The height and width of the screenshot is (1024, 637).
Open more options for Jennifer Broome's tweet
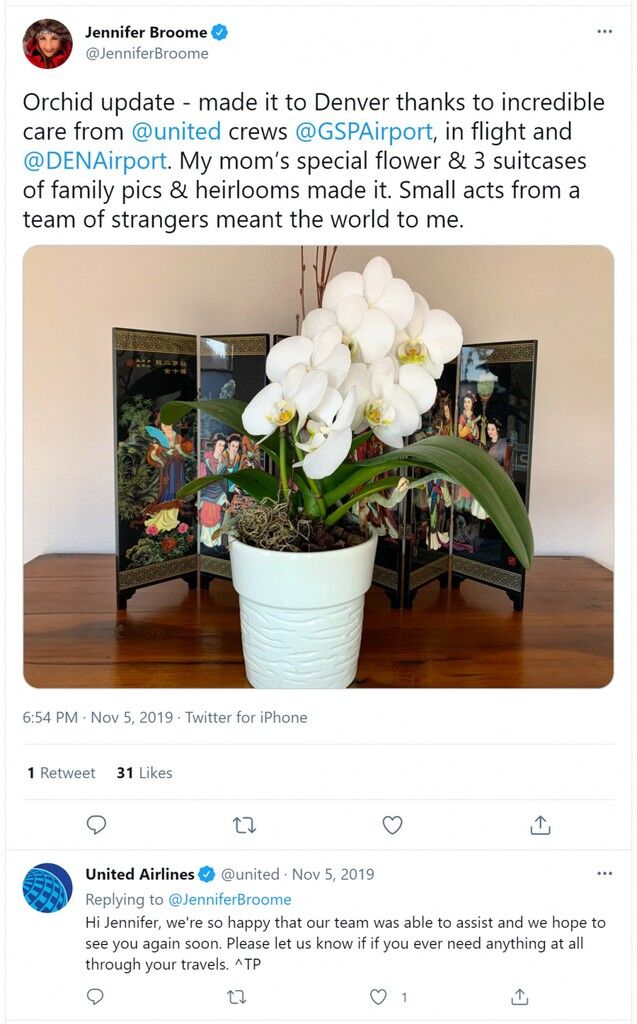tap(604, 31)
